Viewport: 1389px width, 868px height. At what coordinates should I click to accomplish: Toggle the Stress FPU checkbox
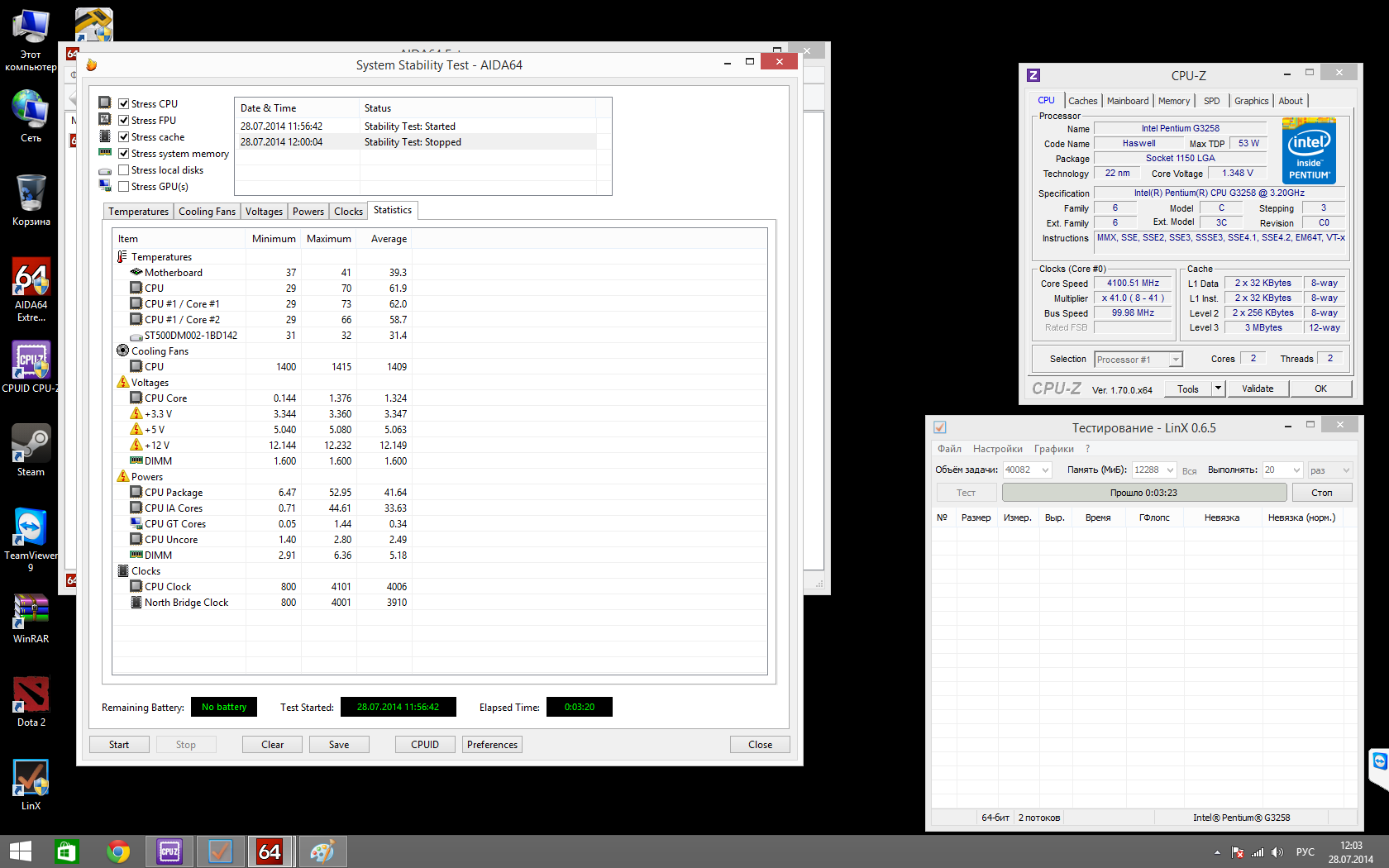click(x=124, y=121)
